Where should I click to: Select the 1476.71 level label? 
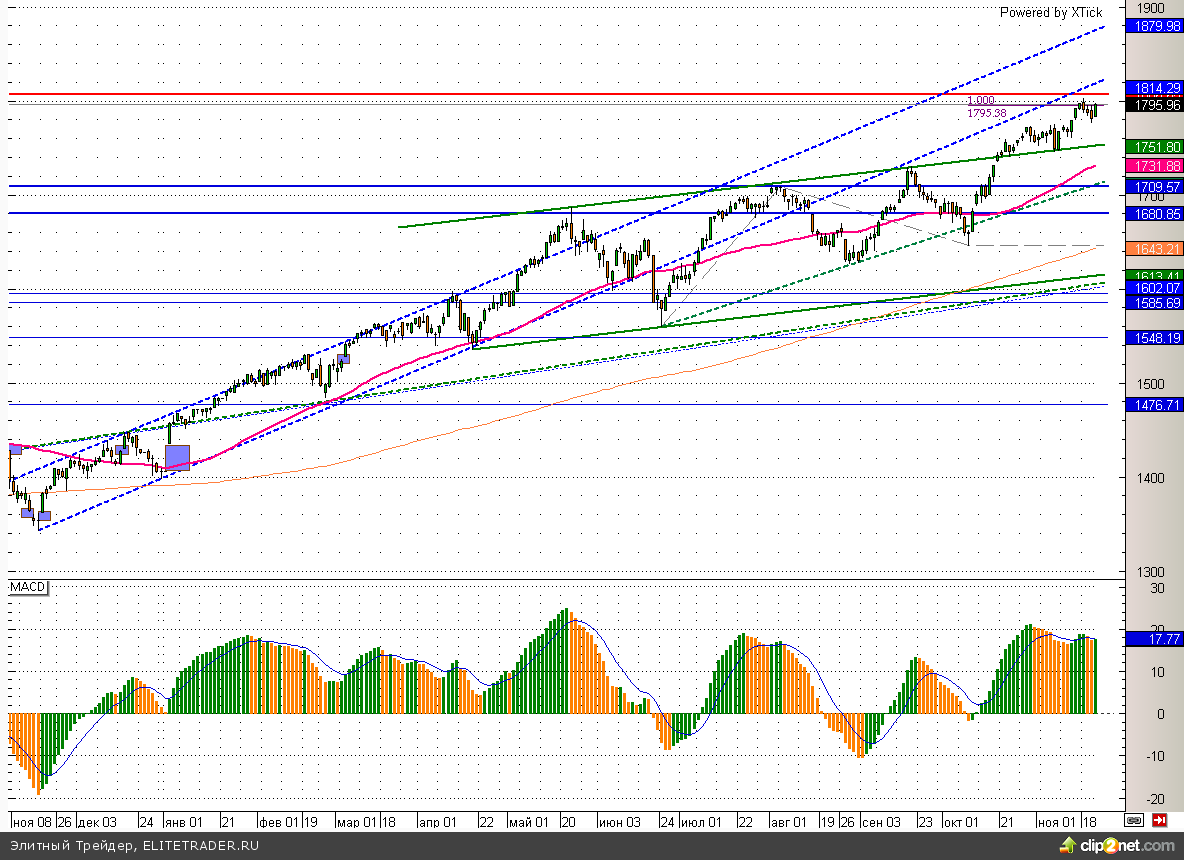click(1154, 405)
